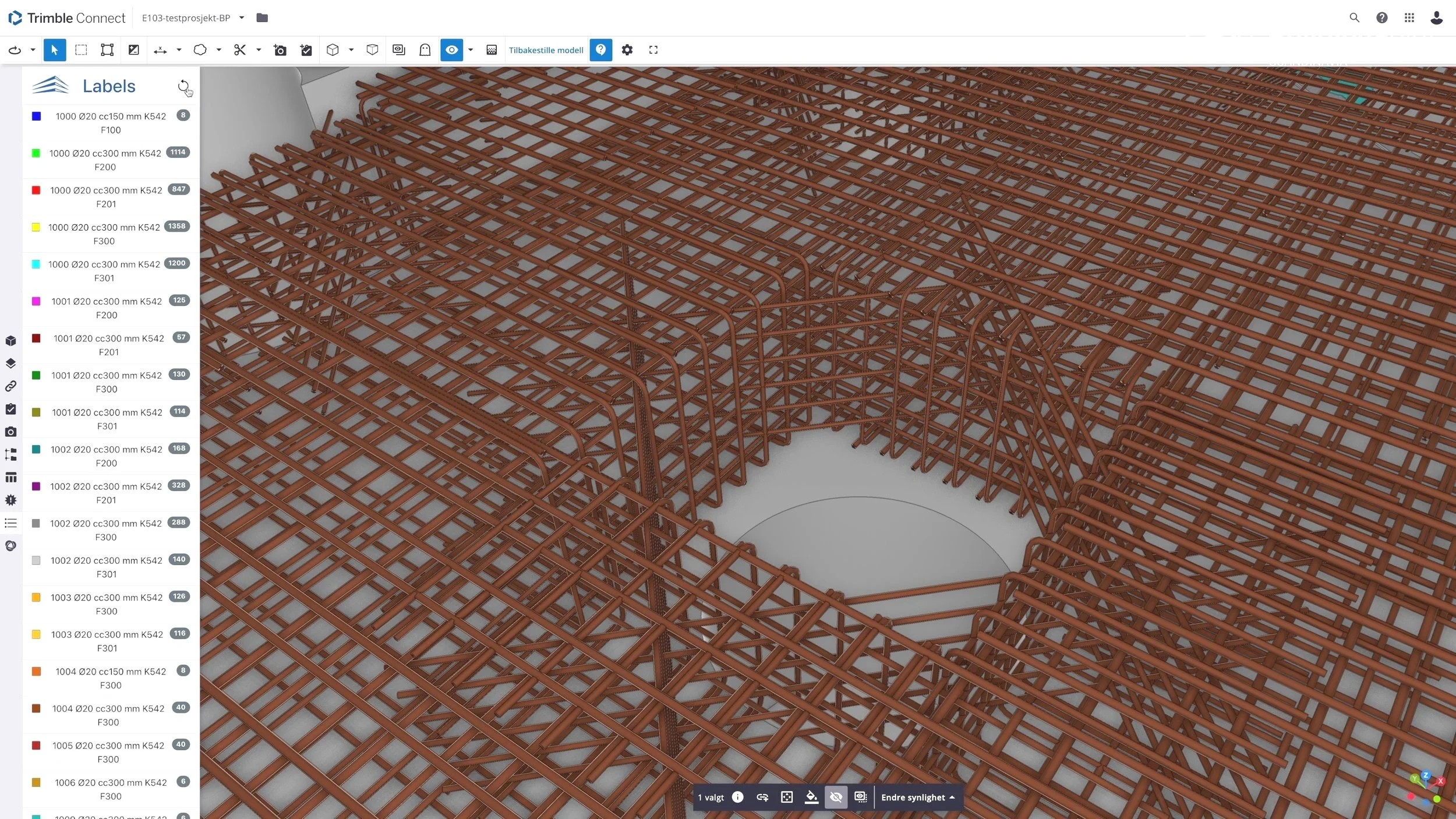Open the Views camera sidebar panel
1456x819 pixels.
point(10,432)
